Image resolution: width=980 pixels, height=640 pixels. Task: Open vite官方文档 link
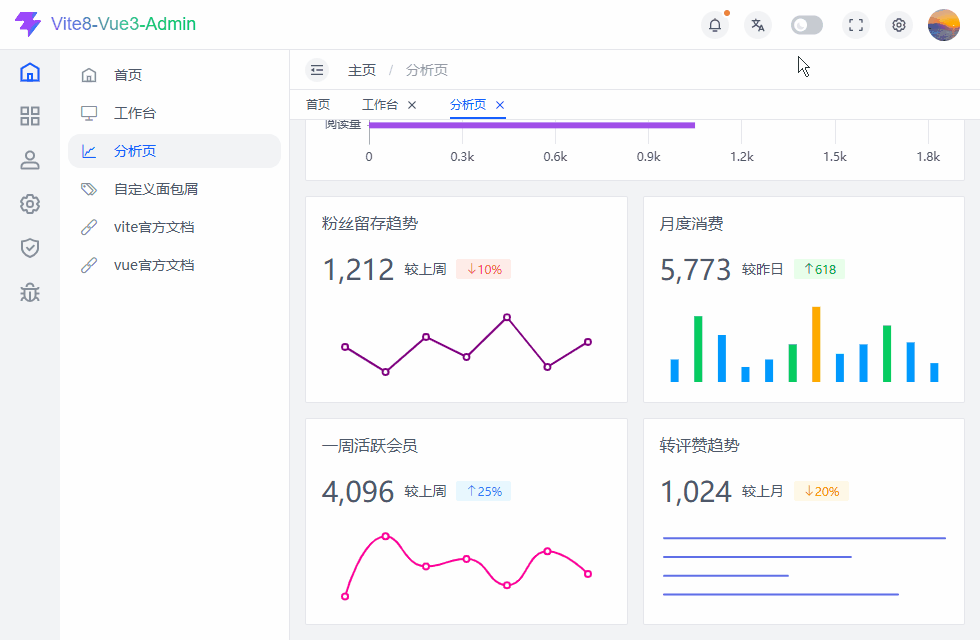(x=174, y=228)
